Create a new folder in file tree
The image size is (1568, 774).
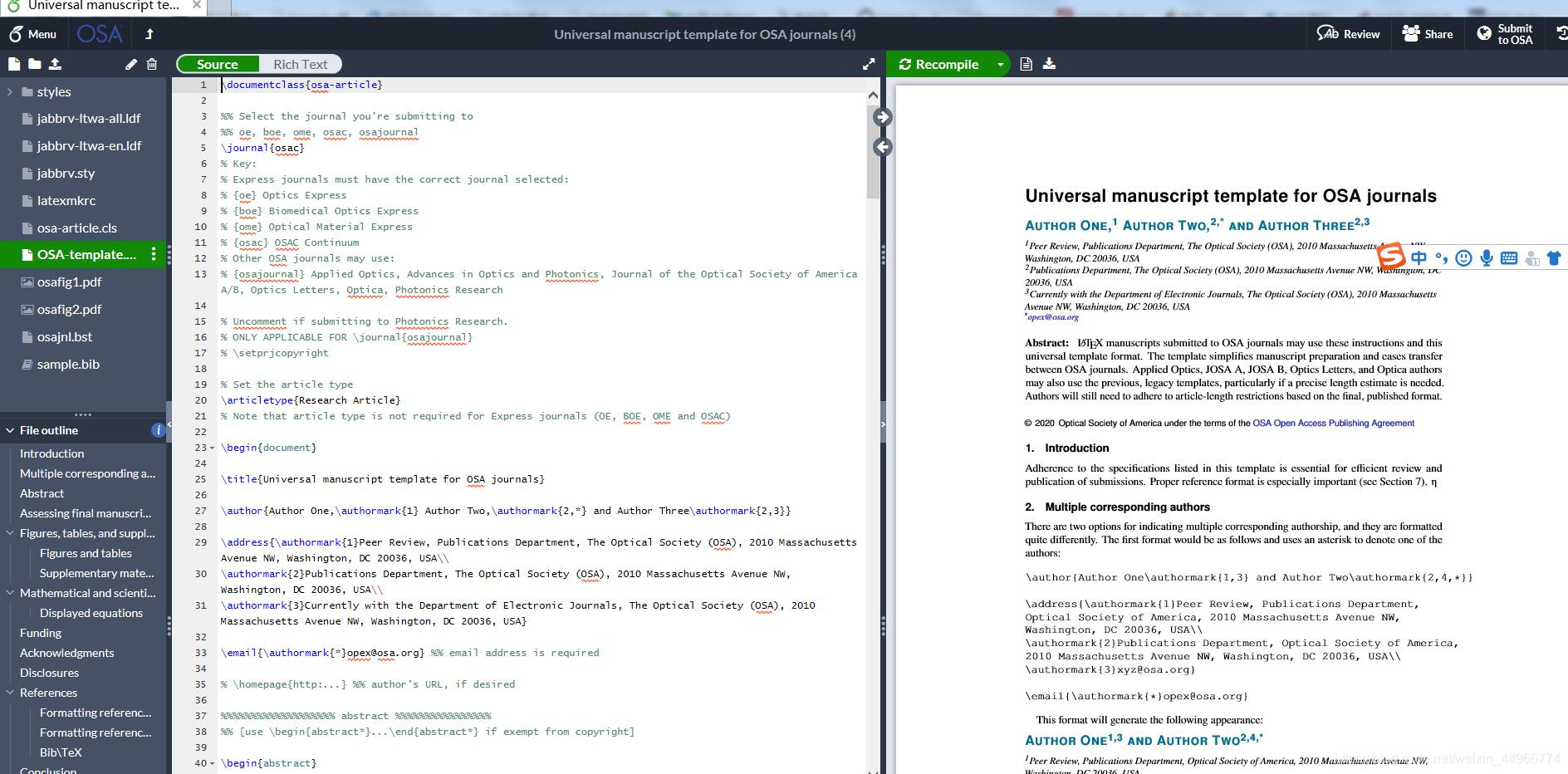coord(34,64)
